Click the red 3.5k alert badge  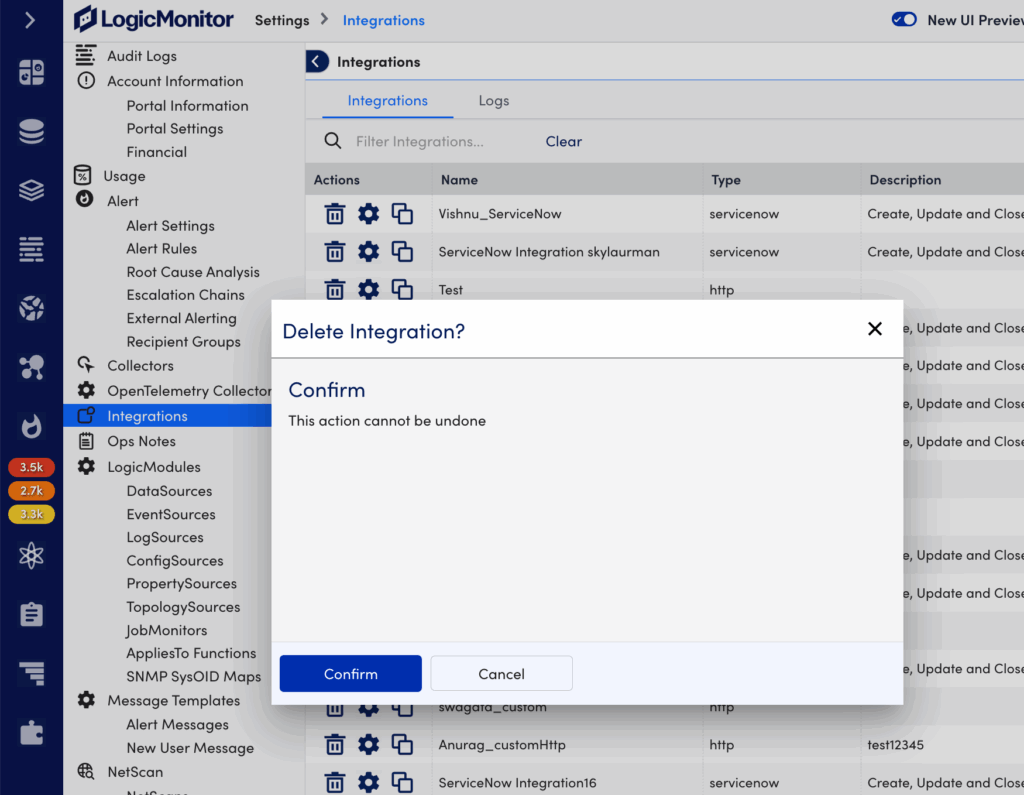pos(31,467)
